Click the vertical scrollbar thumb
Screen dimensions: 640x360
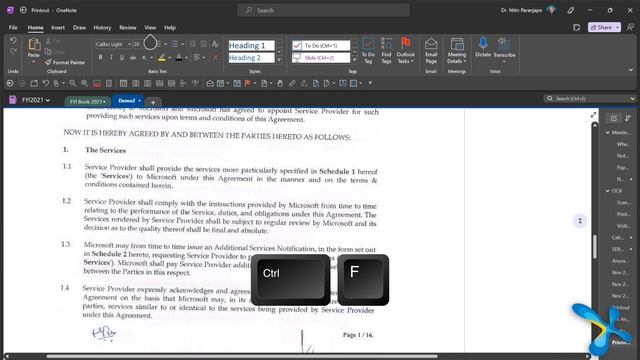(595, 247)
